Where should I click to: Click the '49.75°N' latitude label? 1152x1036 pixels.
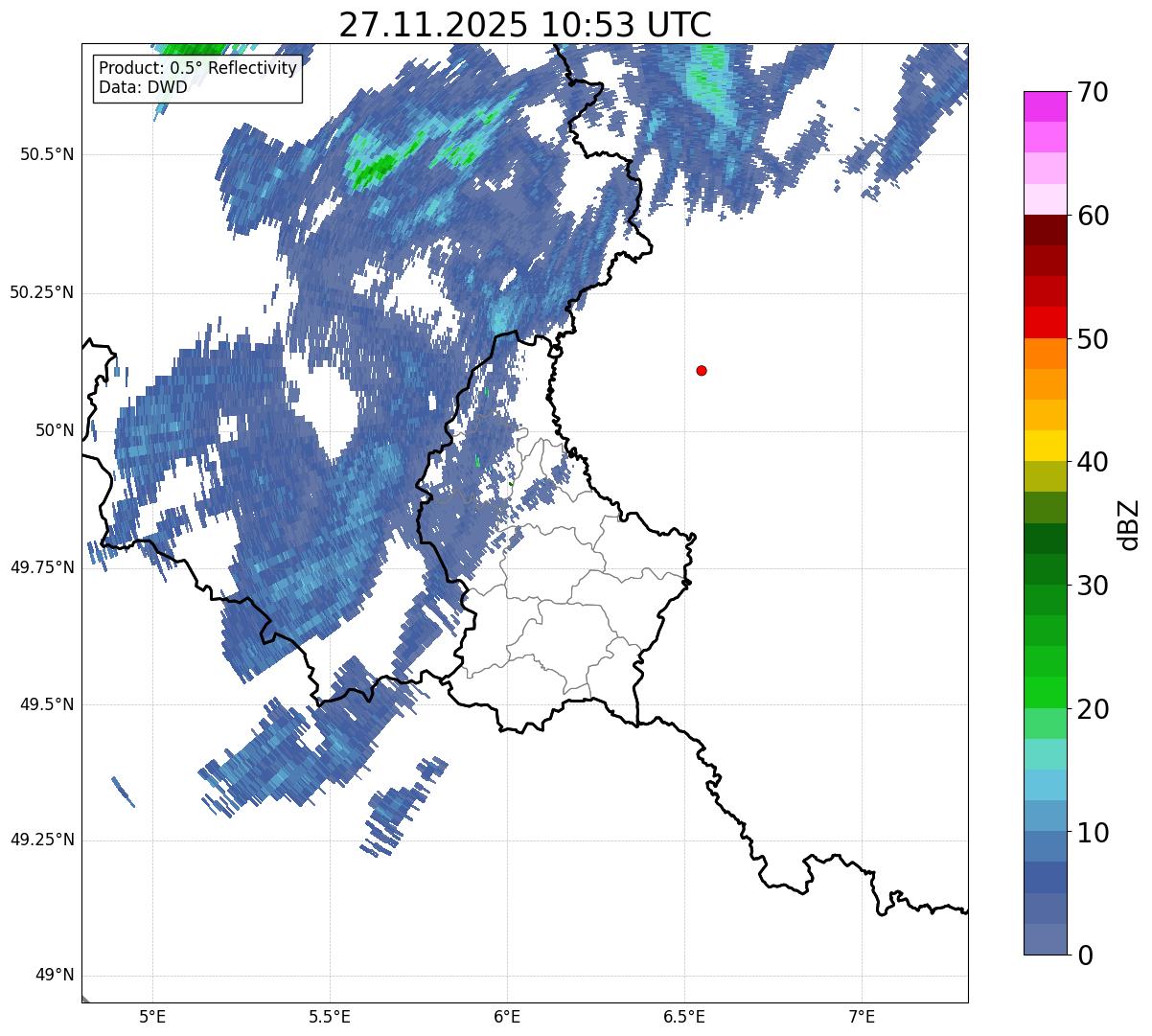coord(41,567)
